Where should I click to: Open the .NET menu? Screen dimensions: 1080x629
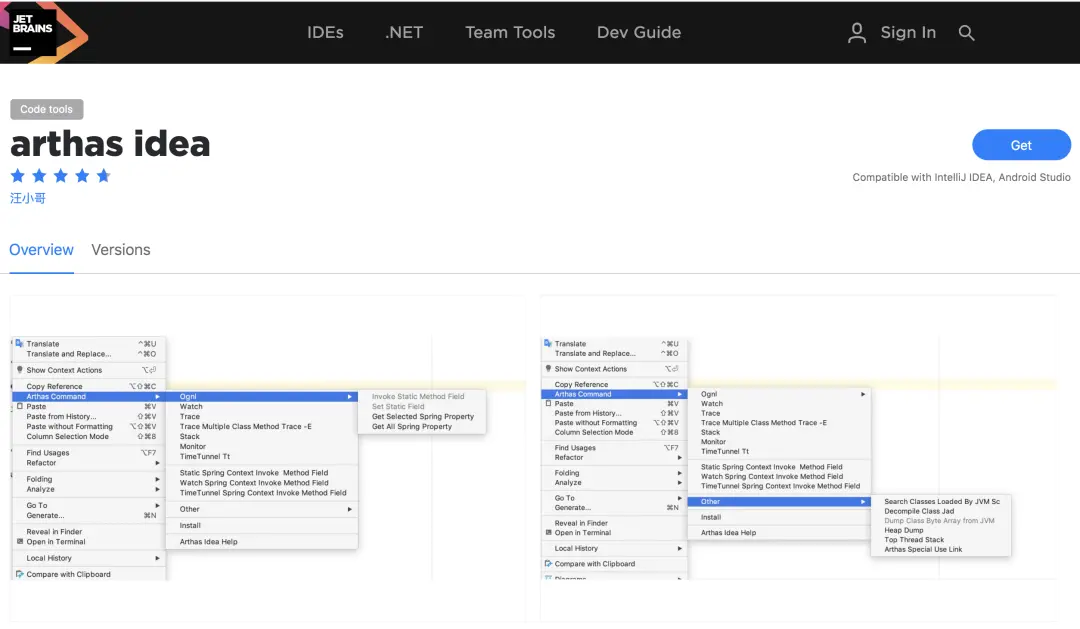pos(404,32)
